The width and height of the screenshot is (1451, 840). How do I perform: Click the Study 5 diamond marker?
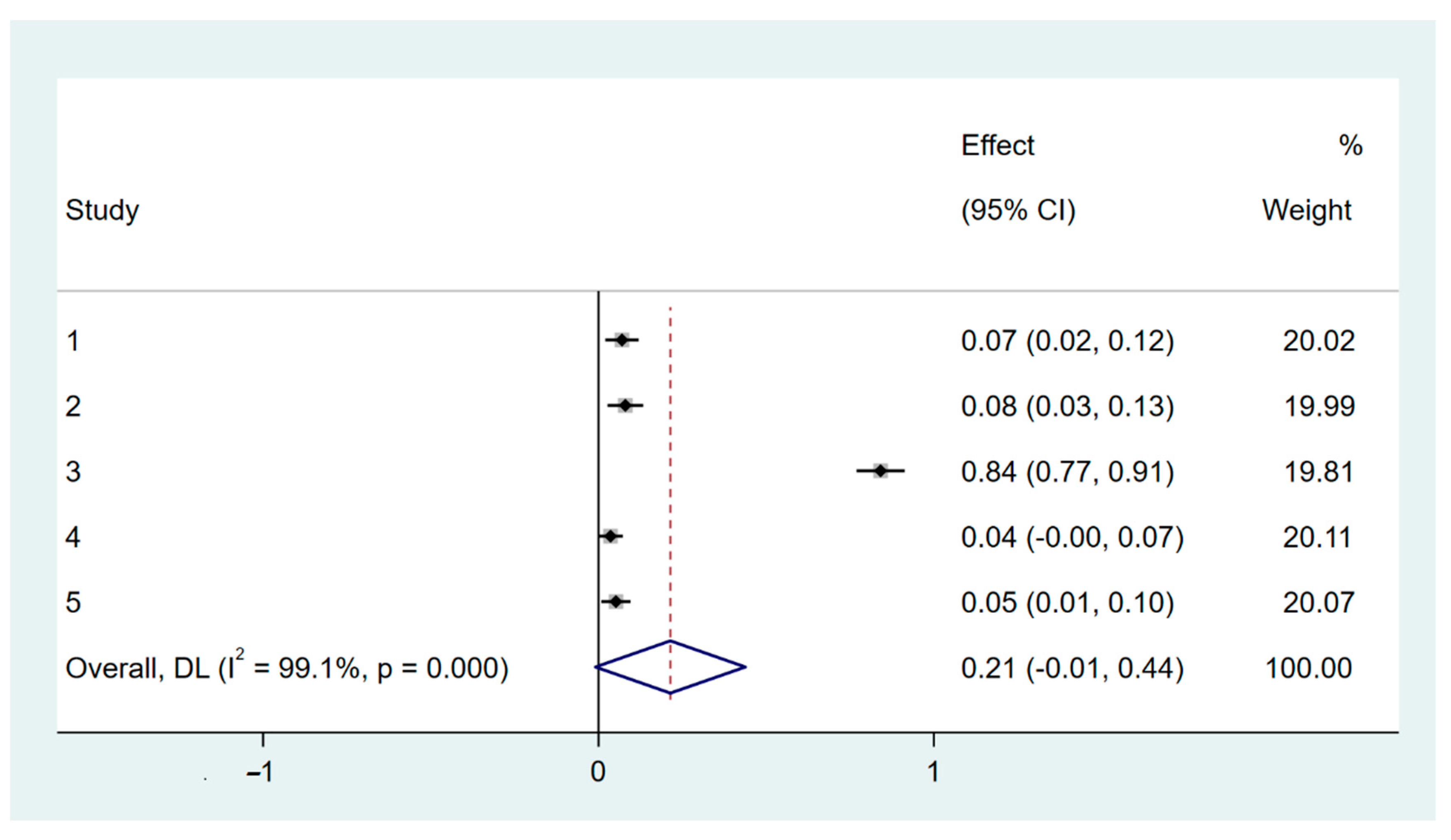pyautogui.click(x=616, y=603)
